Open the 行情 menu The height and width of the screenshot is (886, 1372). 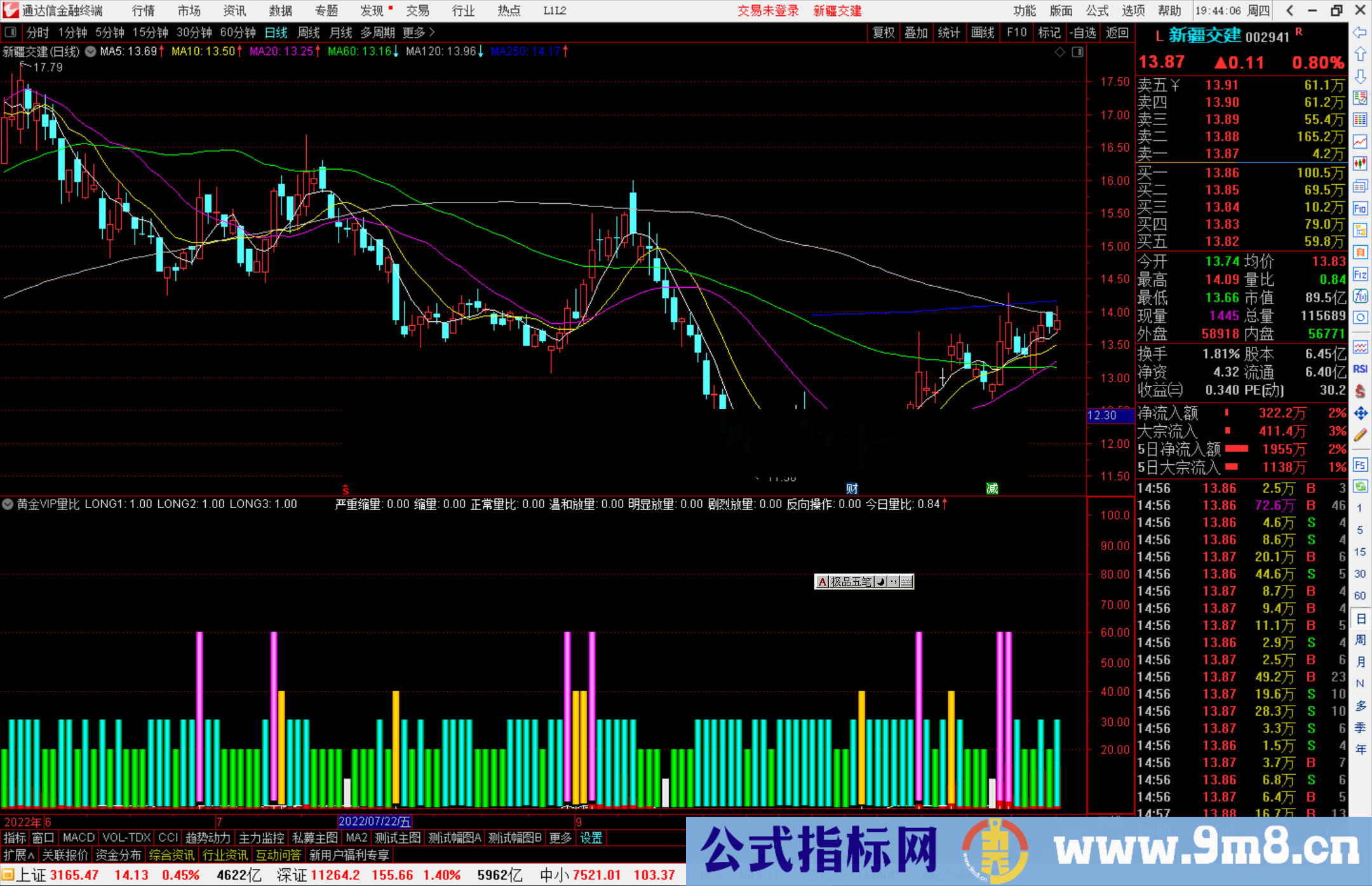(144, 11)
